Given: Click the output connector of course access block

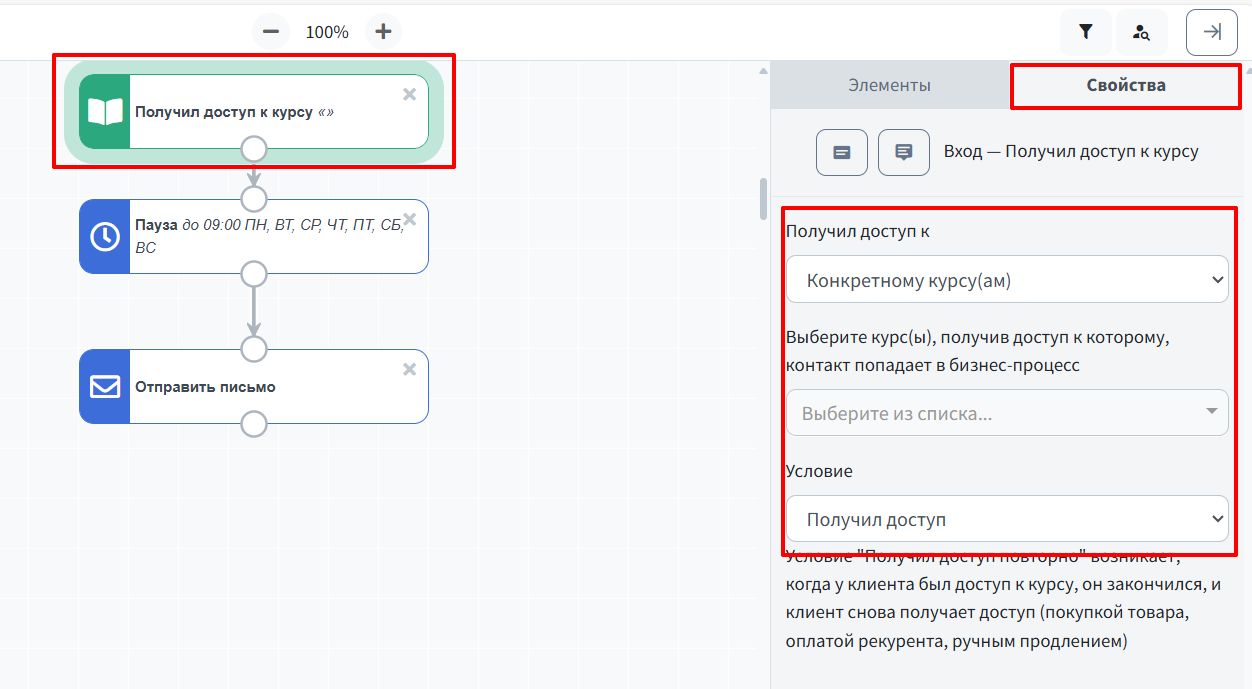Looking at the screenshot, I should 254,149.
